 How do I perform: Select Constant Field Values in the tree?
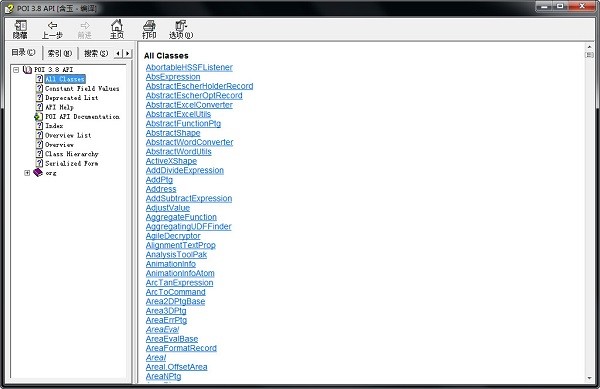[82, 88]
